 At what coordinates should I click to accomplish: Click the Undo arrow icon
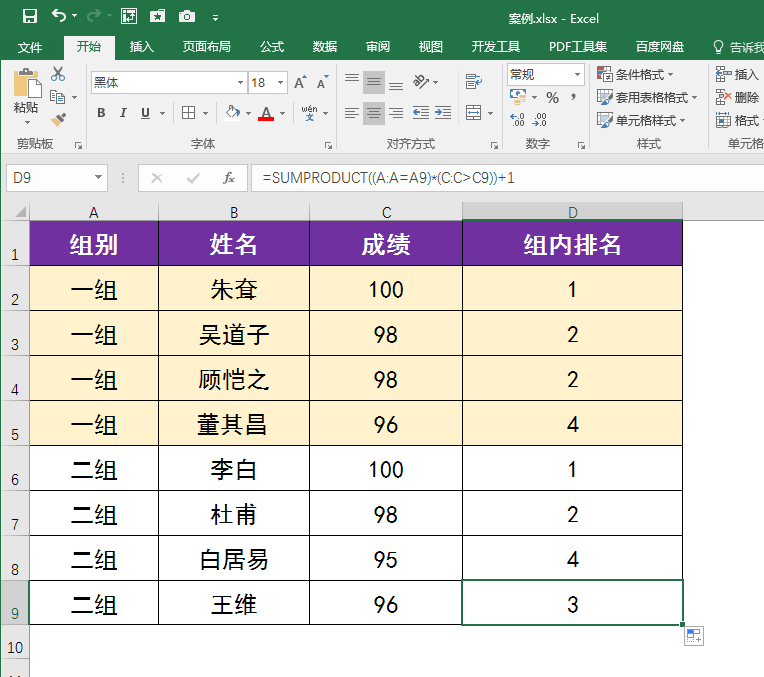[x=59, y=16]
